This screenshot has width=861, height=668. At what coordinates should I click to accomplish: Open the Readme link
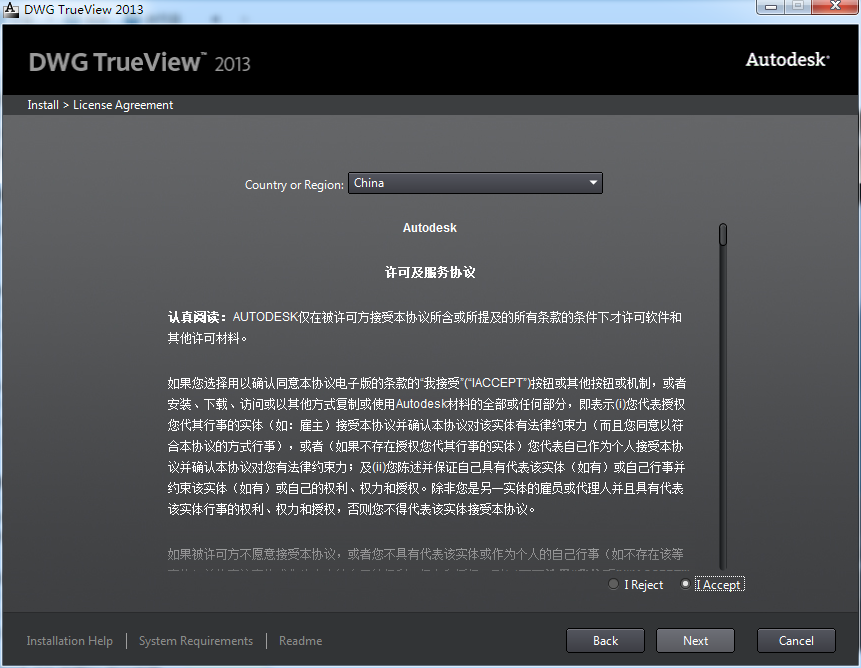(x=300, y=641)
